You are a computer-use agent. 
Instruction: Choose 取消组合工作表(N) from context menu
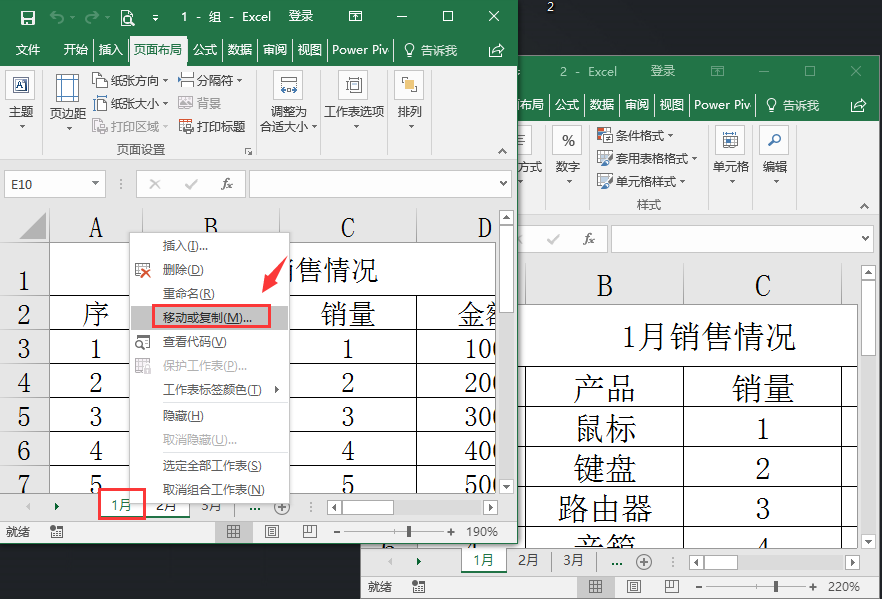pyautogui.click(x=209, y=490)
